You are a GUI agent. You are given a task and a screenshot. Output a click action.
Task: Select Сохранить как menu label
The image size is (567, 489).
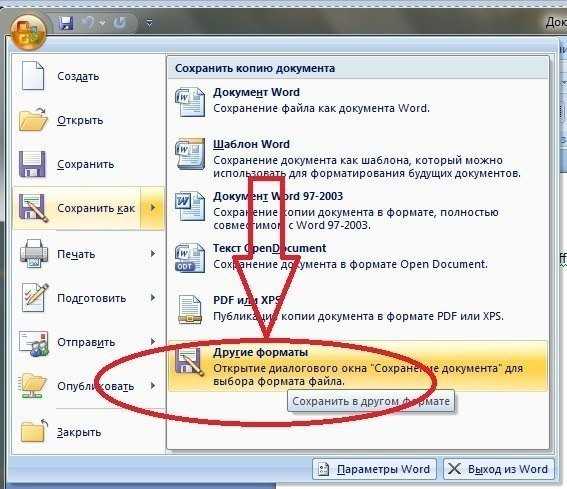click(96, 208)
